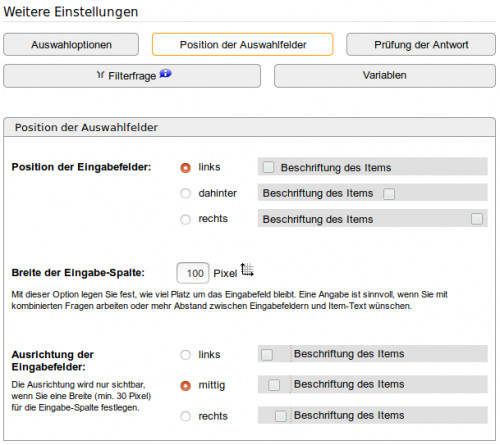Choose 'mittig' alignment radio button

tap(185, 386)
